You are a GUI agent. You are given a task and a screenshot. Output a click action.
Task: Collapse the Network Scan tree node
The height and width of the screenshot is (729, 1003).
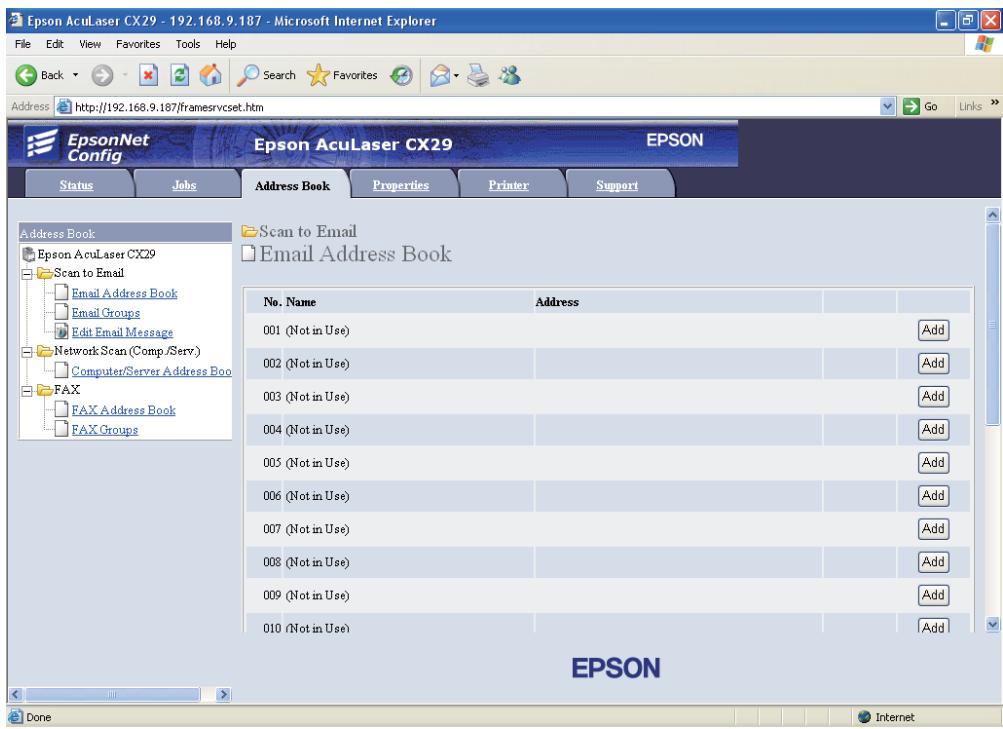pyautogui.click(x=28, y=352)
